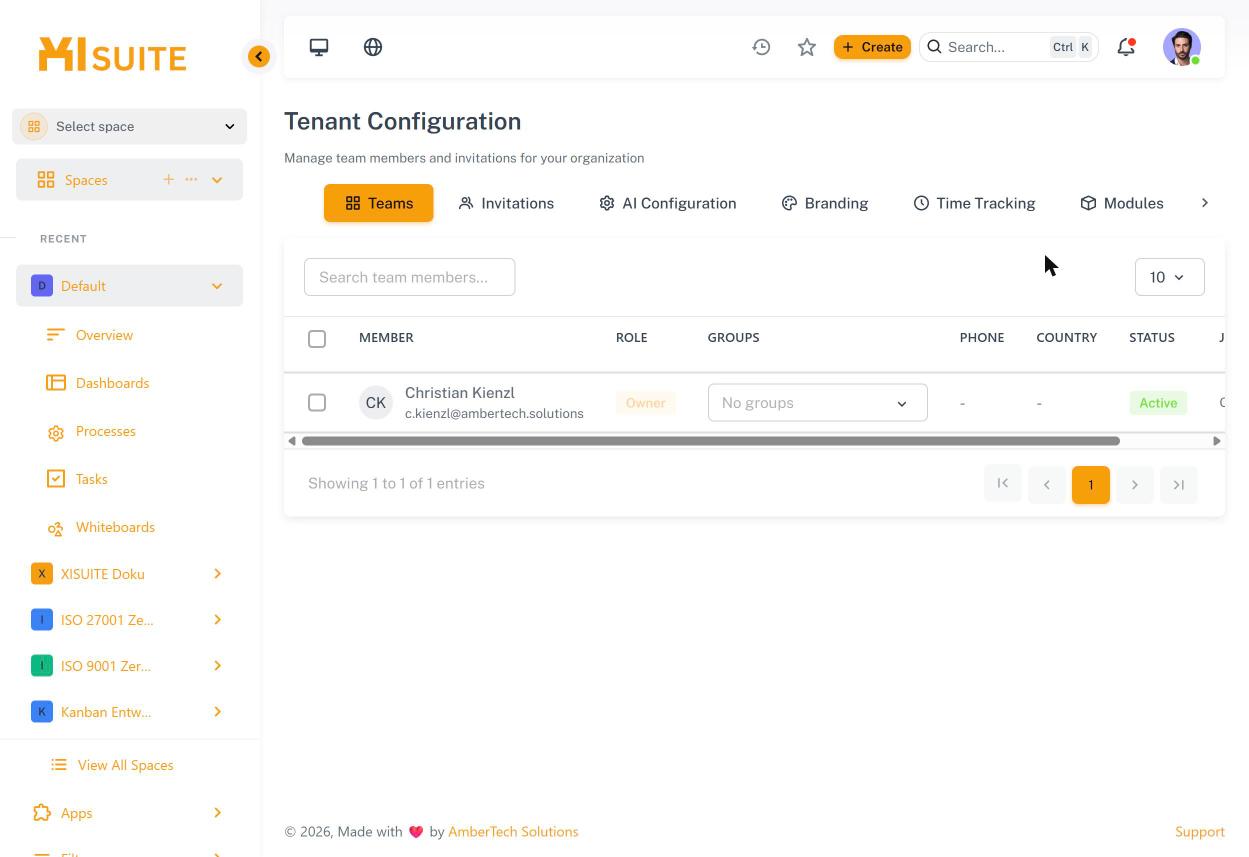Open the user profile avatar

click(x=1182, y=47)
